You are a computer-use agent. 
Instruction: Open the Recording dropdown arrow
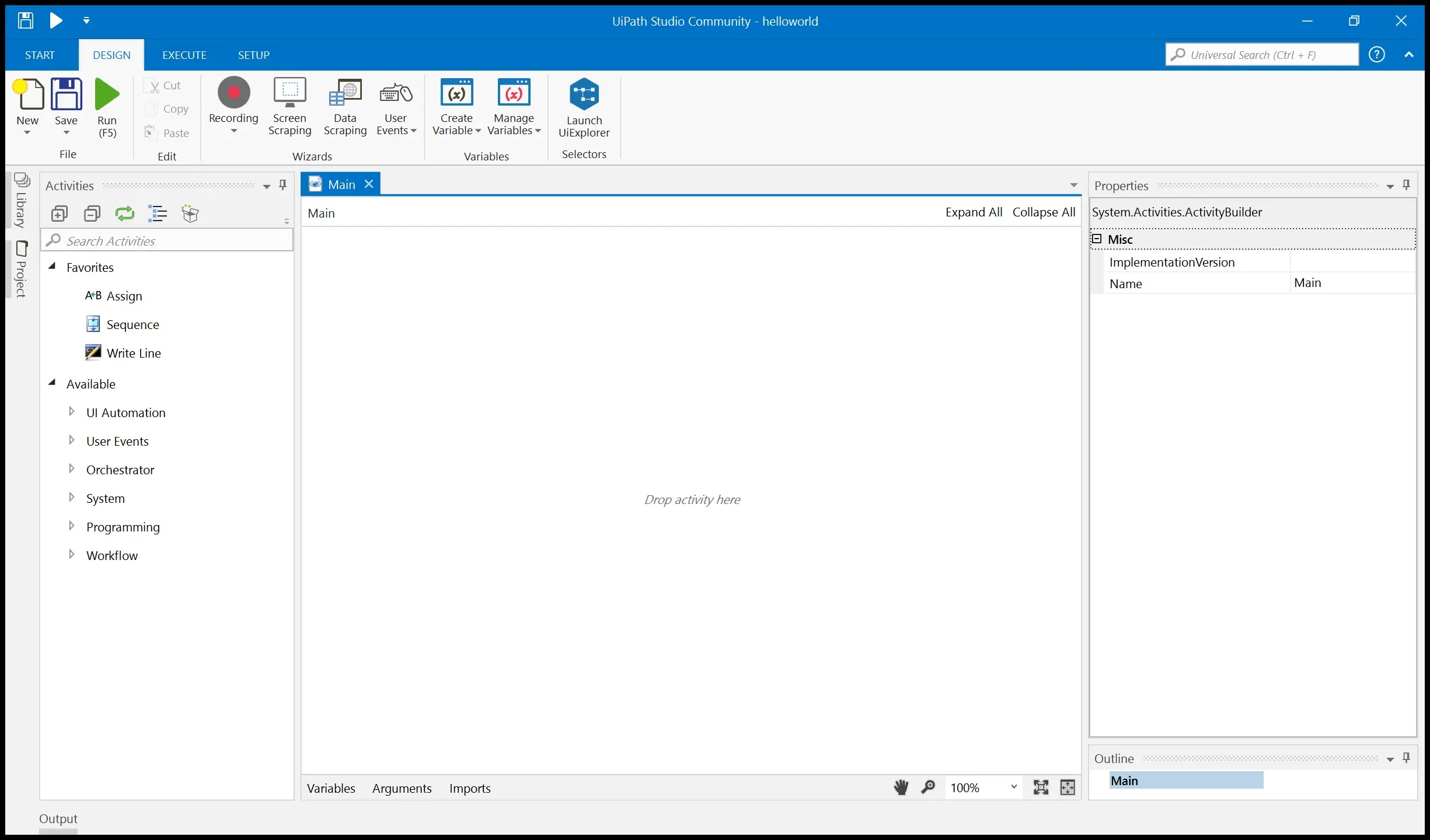pos(233,131)
